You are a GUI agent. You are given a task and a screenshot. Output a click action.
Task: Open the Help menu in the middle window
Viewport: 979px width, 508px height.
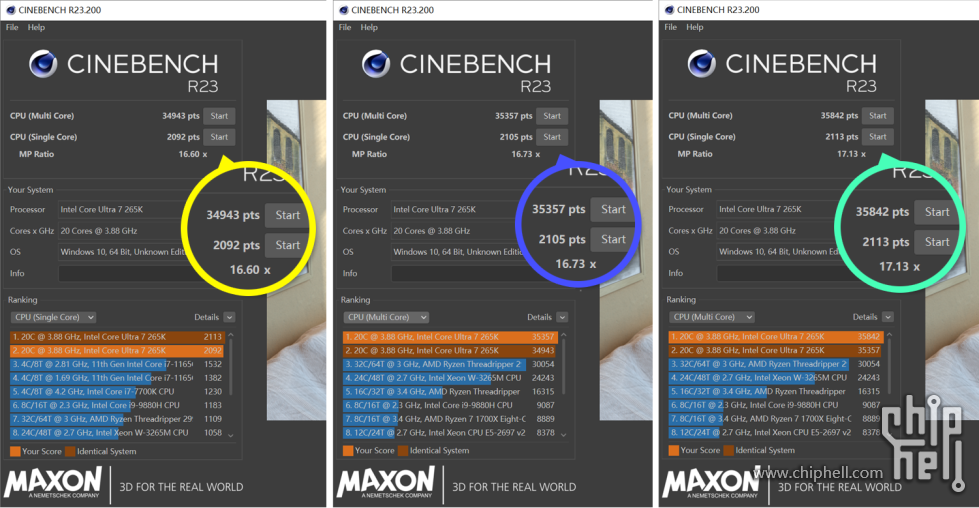(369, 27)
